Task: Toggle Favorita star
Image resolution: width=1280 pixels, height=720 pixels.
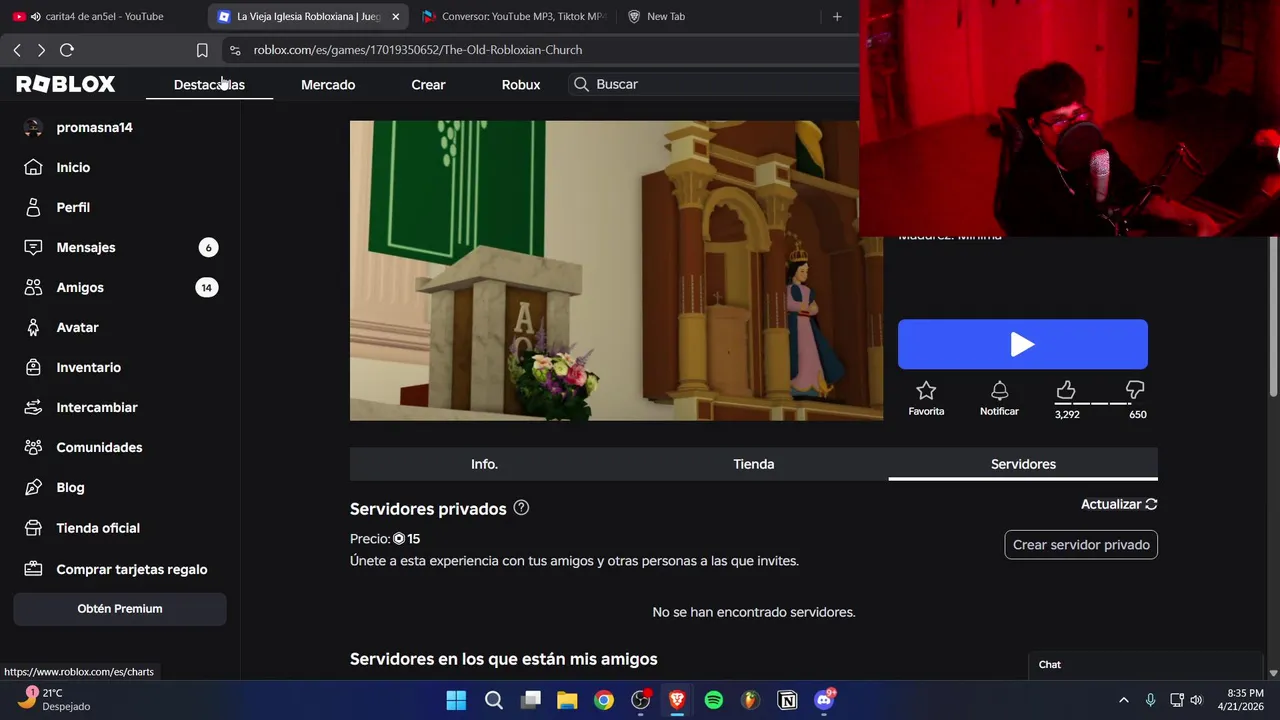Action: click(x=926, y=391)
